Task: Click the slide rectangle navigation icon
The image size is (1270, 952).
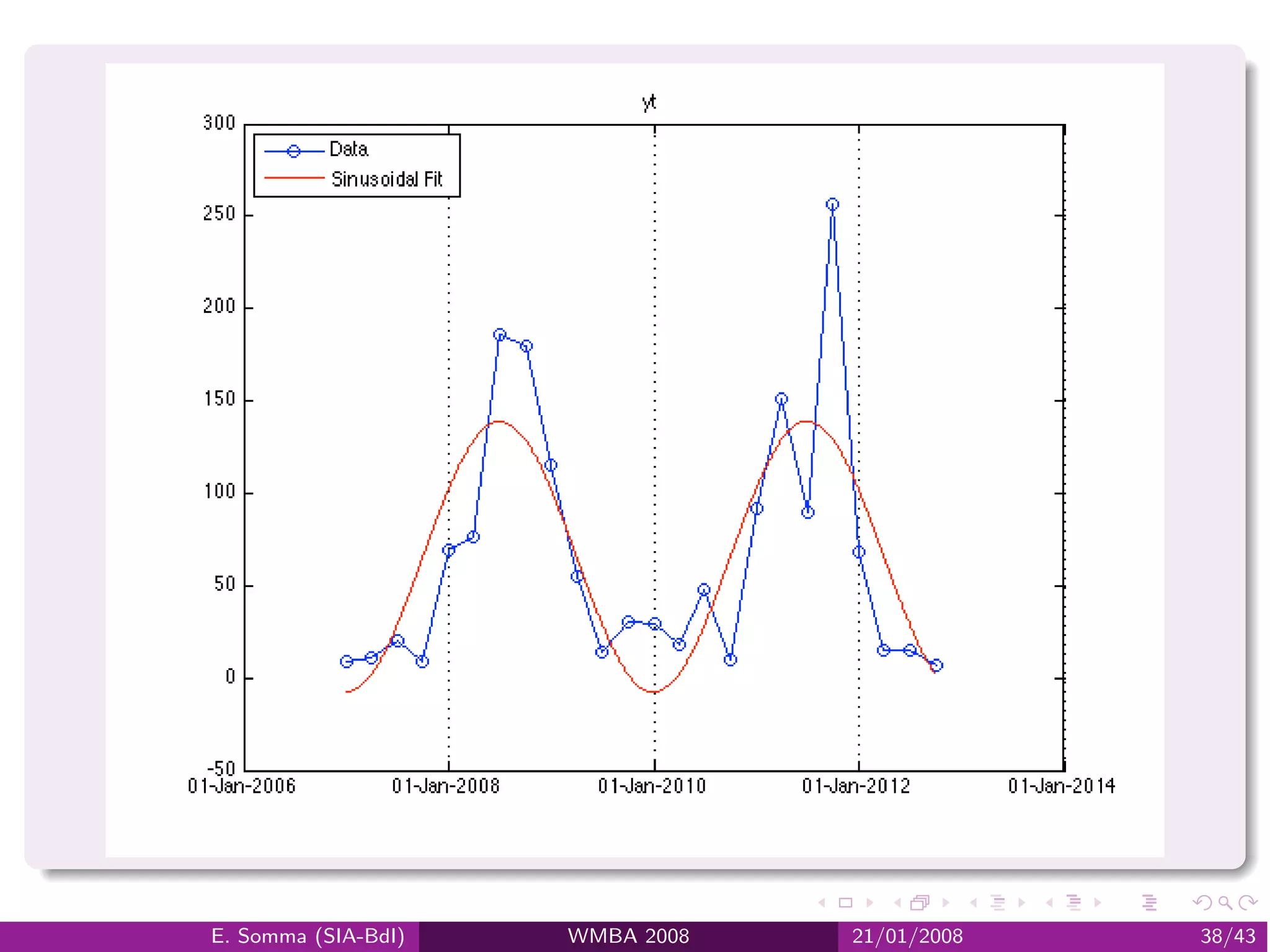Action: coord(845,902)
